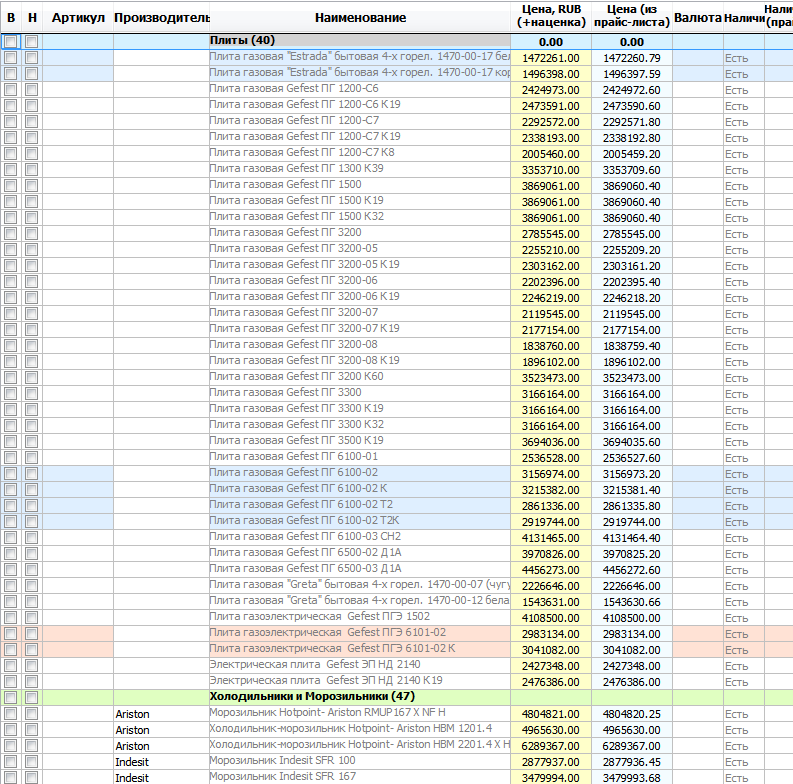Click price-list price 3479993.68 cell
The width and height of the screenshot is (793, 784).
coord(632,778)
